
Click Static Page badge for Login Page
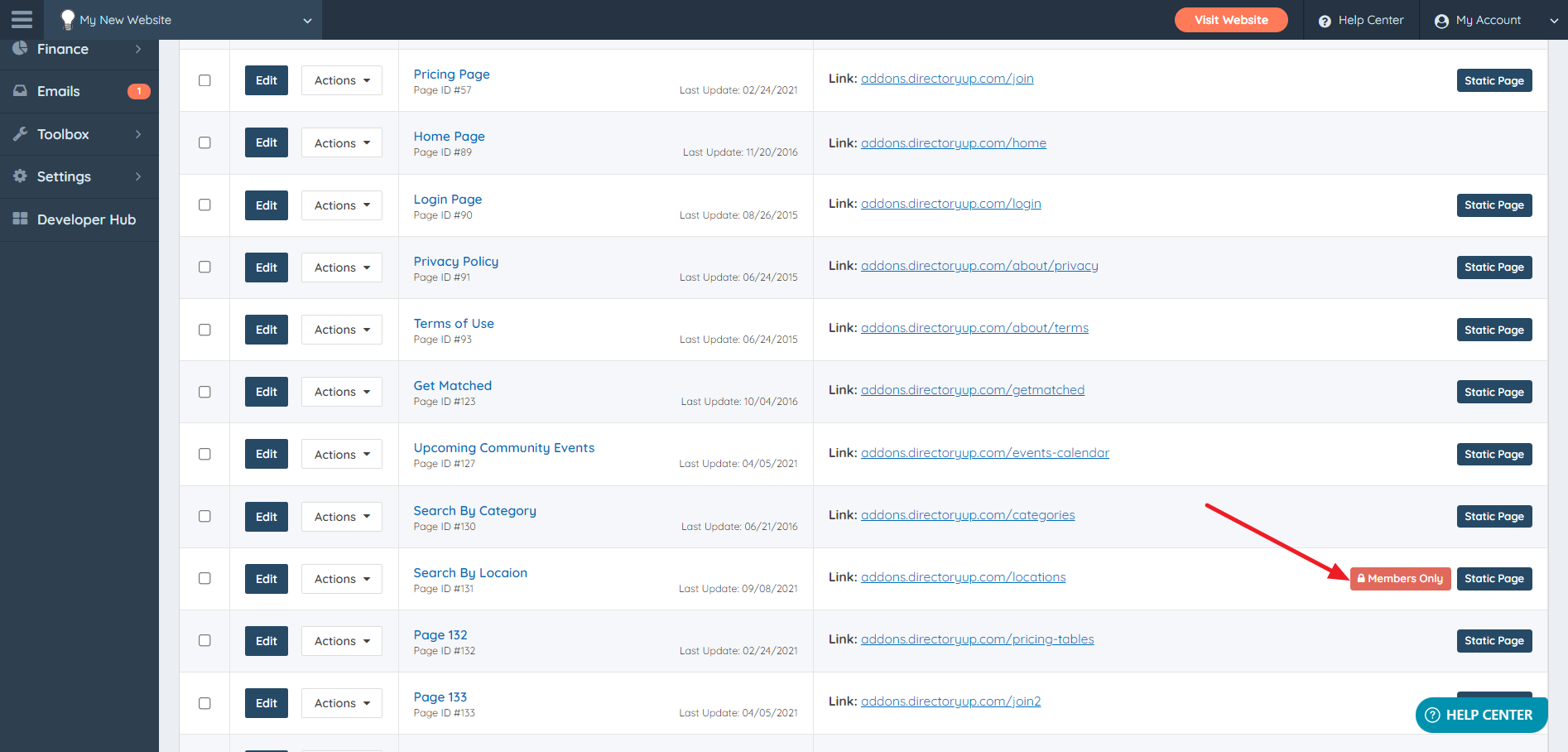(1494, 205)
